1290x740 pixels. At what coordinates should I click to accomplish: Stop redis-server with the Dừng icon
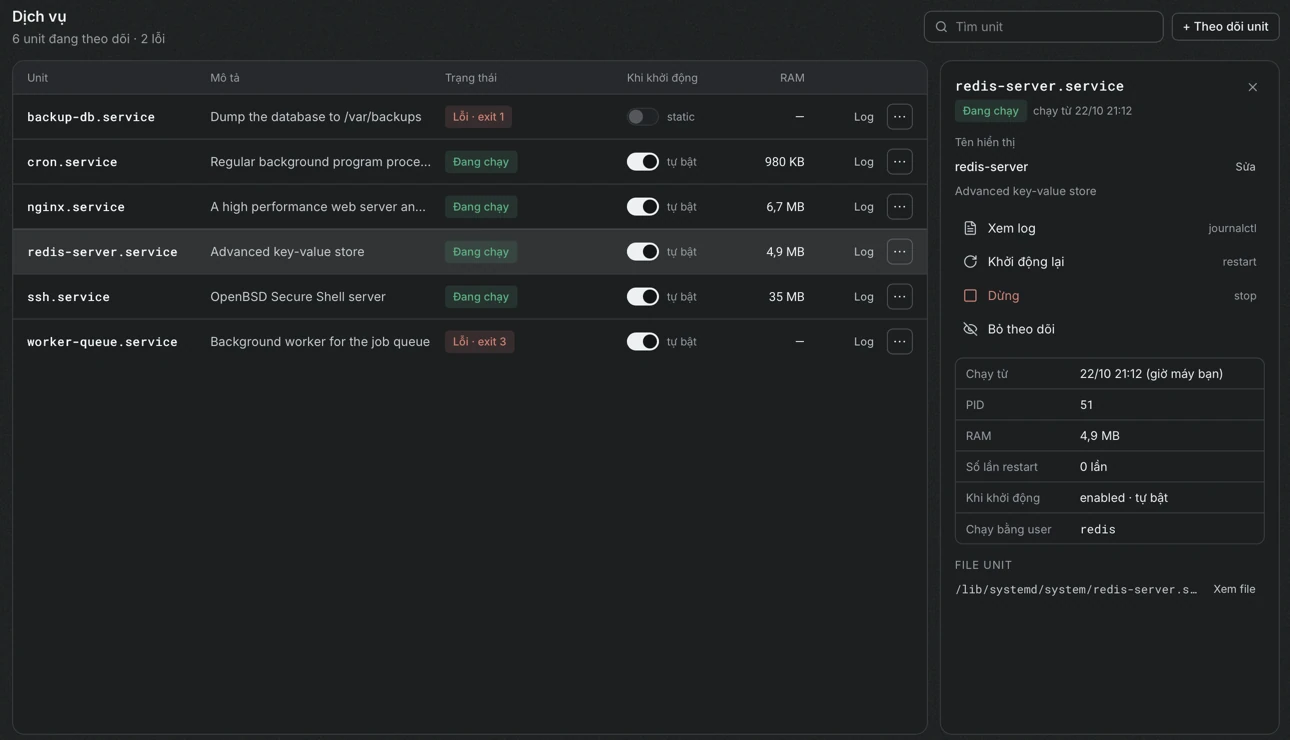(x=970, y=296)
